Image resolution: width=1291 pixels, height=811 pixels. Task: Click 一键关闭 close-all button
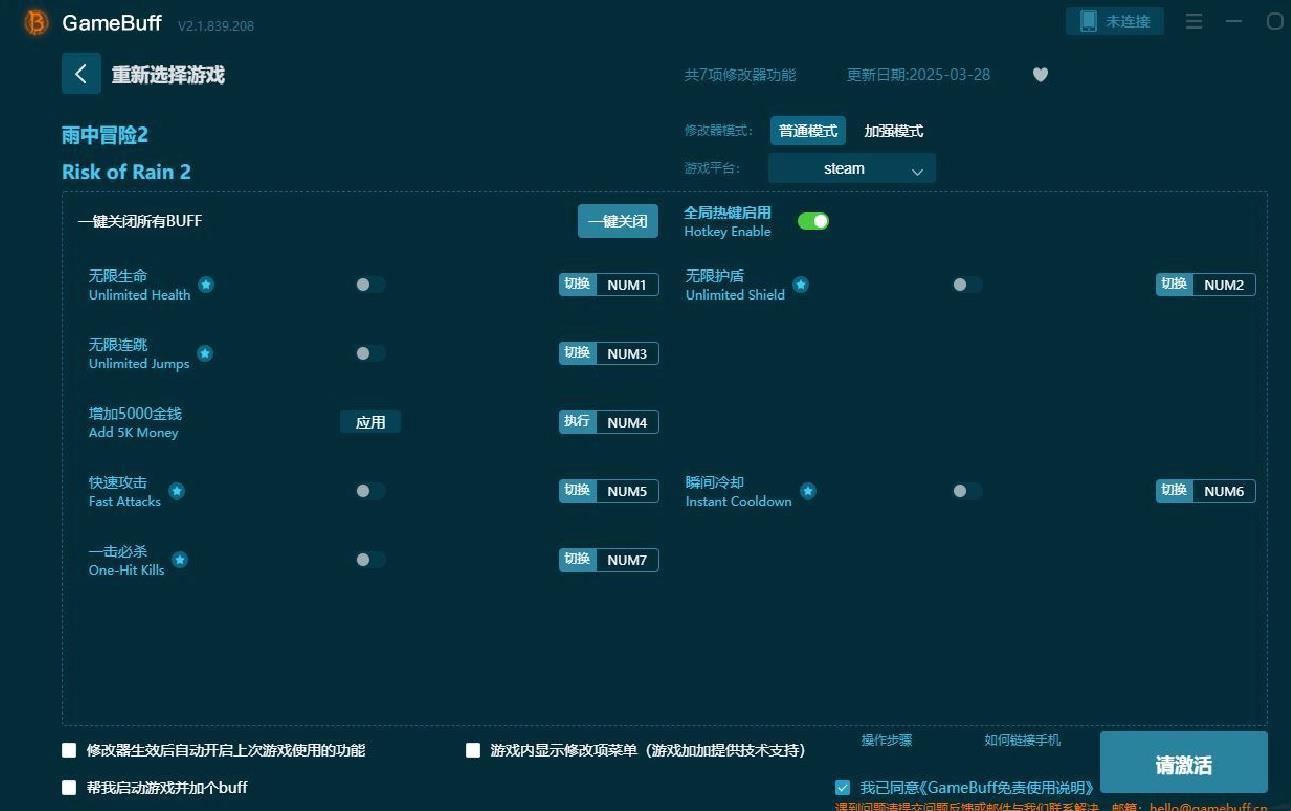617,221
